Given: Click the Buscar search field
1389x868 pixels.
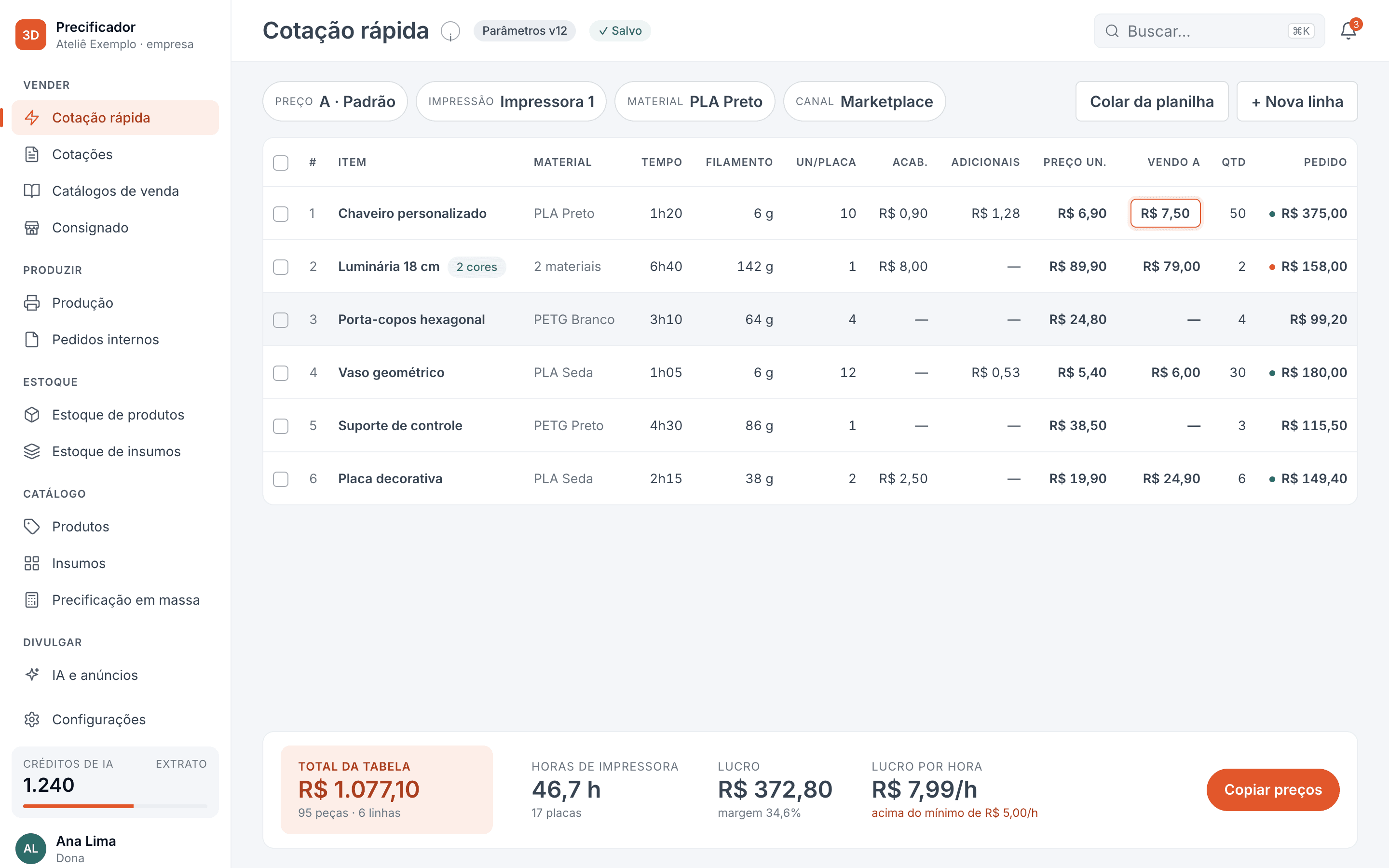Looking at the screenshot, I should pos(1209,31).
